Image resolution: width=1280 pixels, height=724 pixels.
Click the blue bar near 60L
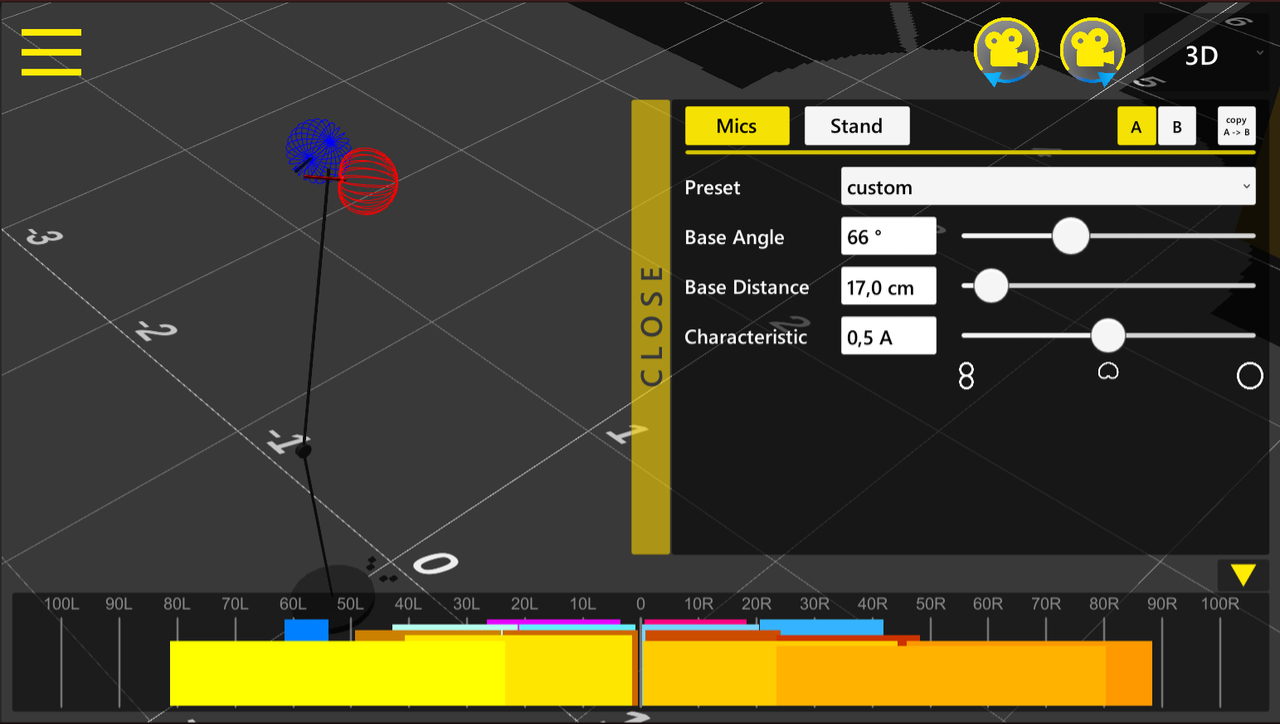pyautogui.click(x=306, y=630)
